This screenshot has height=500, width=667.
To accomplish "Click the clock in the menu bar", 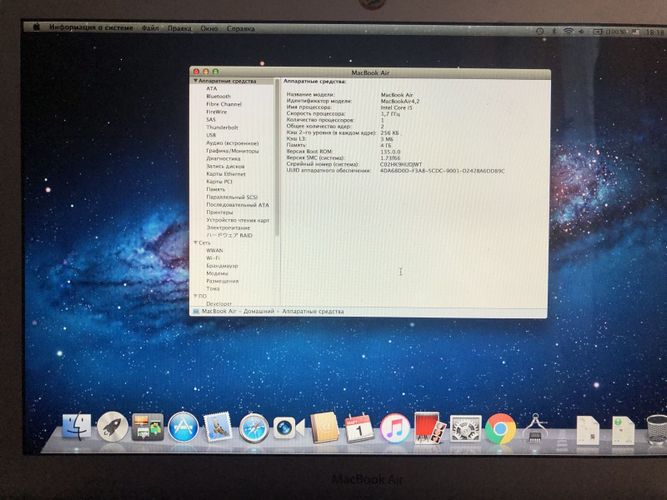I will pyautogui.click(x=655, y=32).
